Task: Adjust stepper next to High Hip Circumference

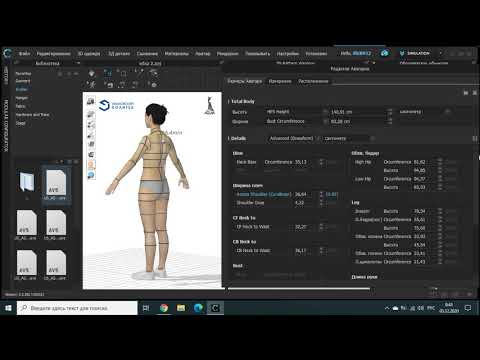Action: [x=440, y=162]
